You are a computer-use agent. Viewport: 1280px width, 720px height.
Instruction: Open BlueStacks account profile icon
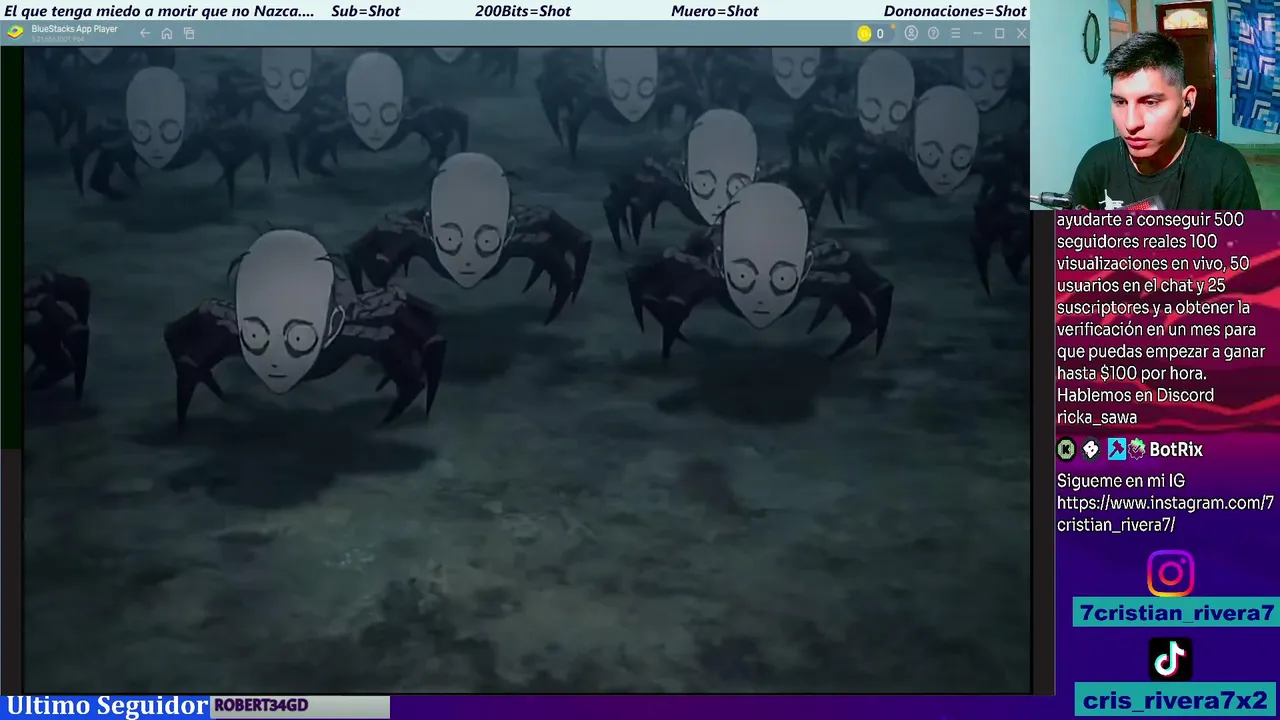point(911,33)
